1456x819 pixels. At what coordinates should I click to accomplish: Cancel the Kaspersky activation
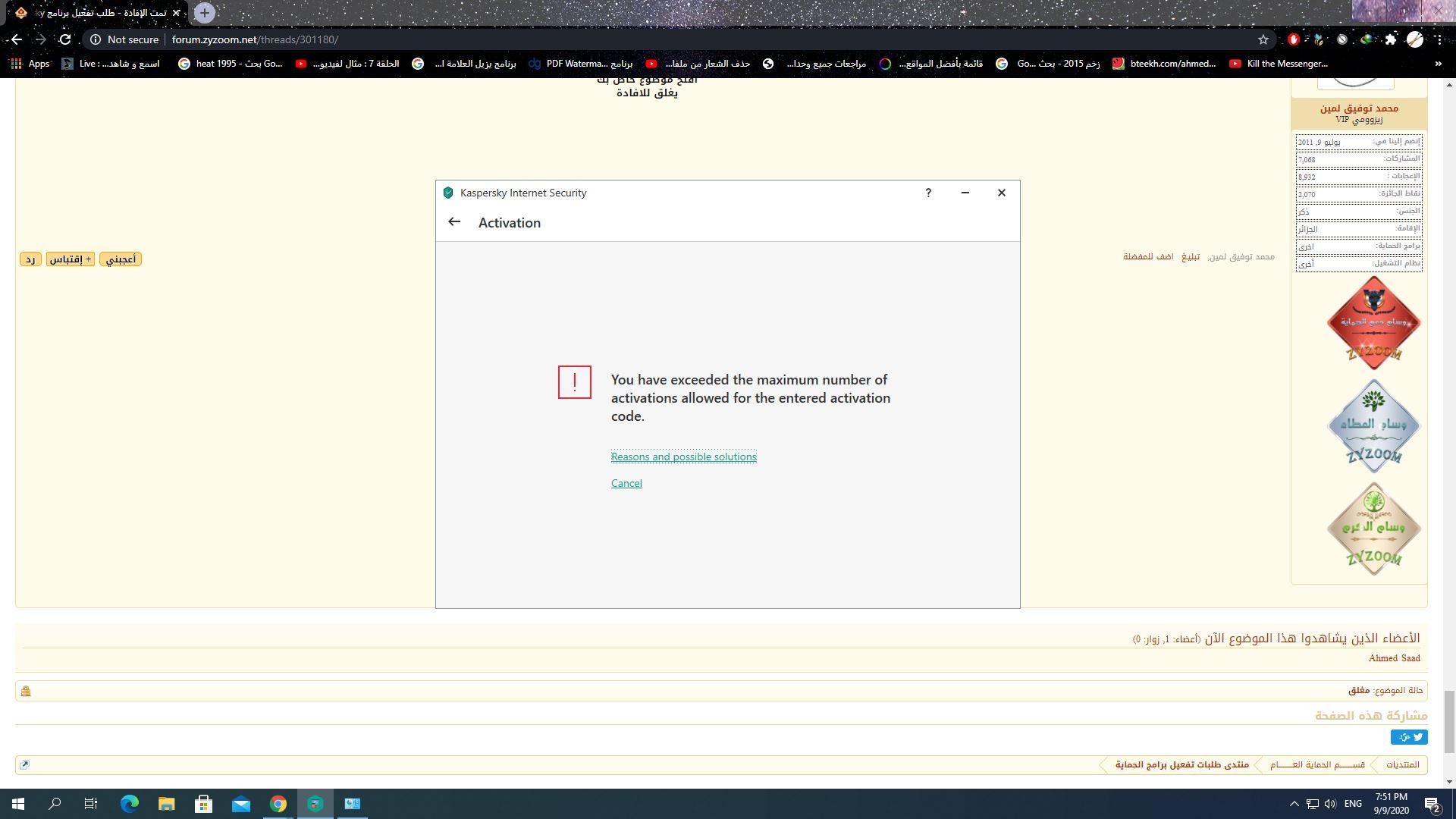click(x=626, y=483)
